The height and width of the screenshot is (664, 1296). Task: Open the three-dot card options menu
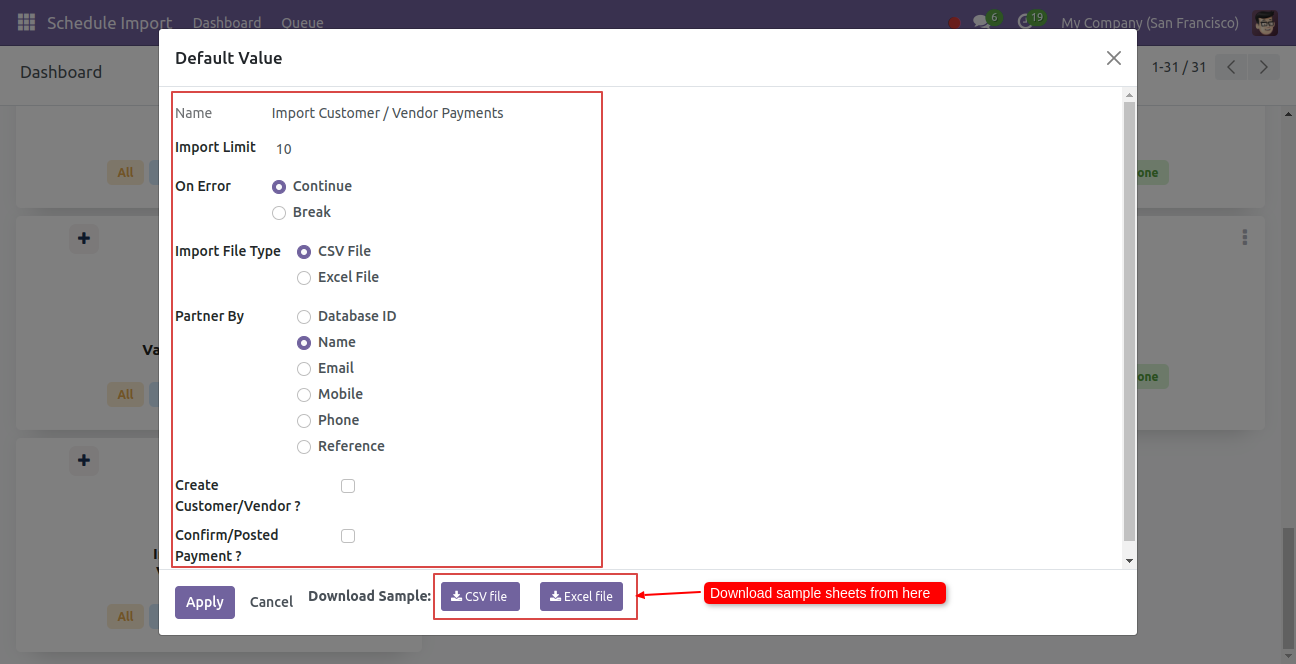(x=1245, y=237)
